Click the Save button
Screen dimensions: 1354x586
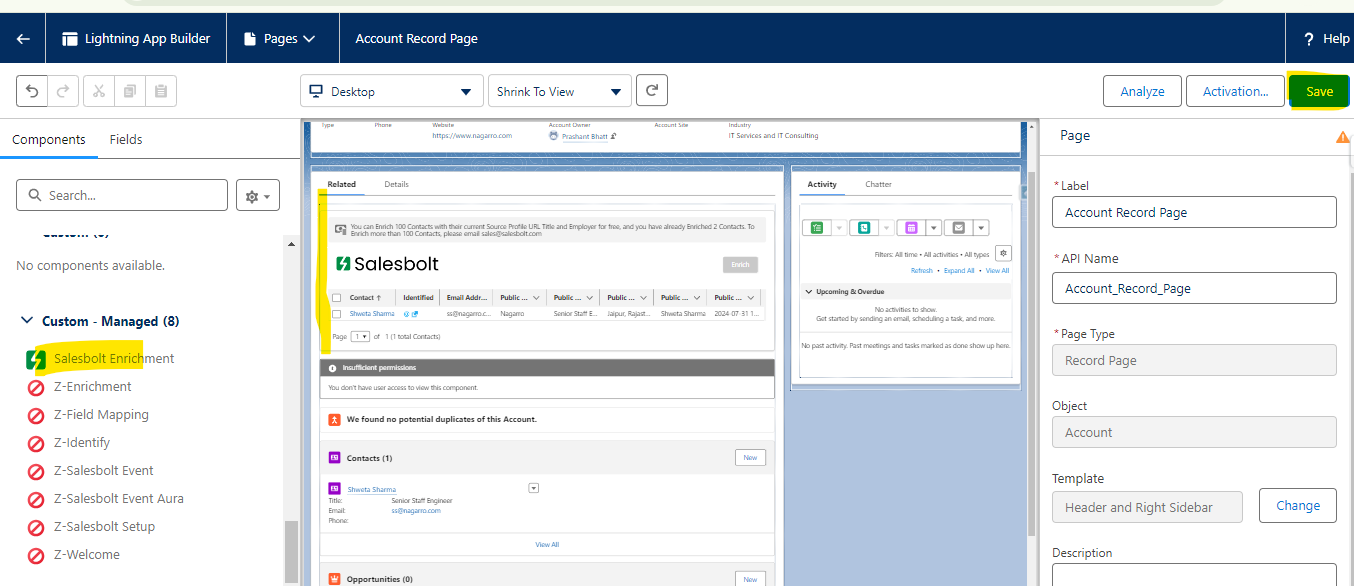click(1319, 91)
